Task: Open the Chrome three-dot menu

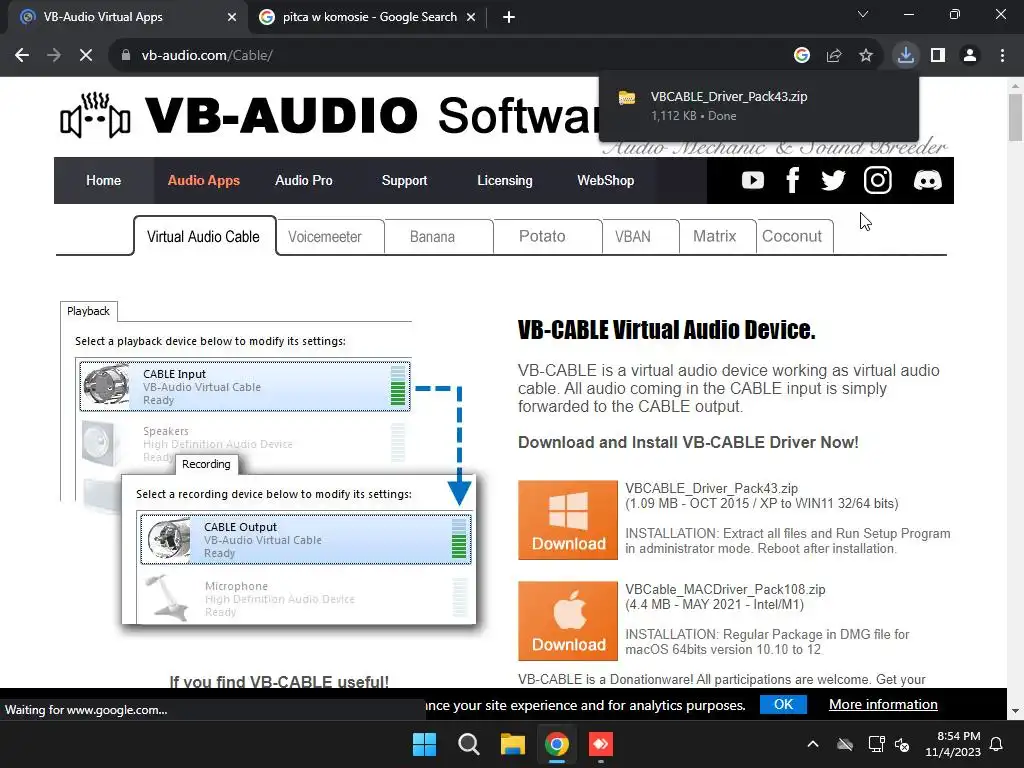Action: [x=1002, y=56]
